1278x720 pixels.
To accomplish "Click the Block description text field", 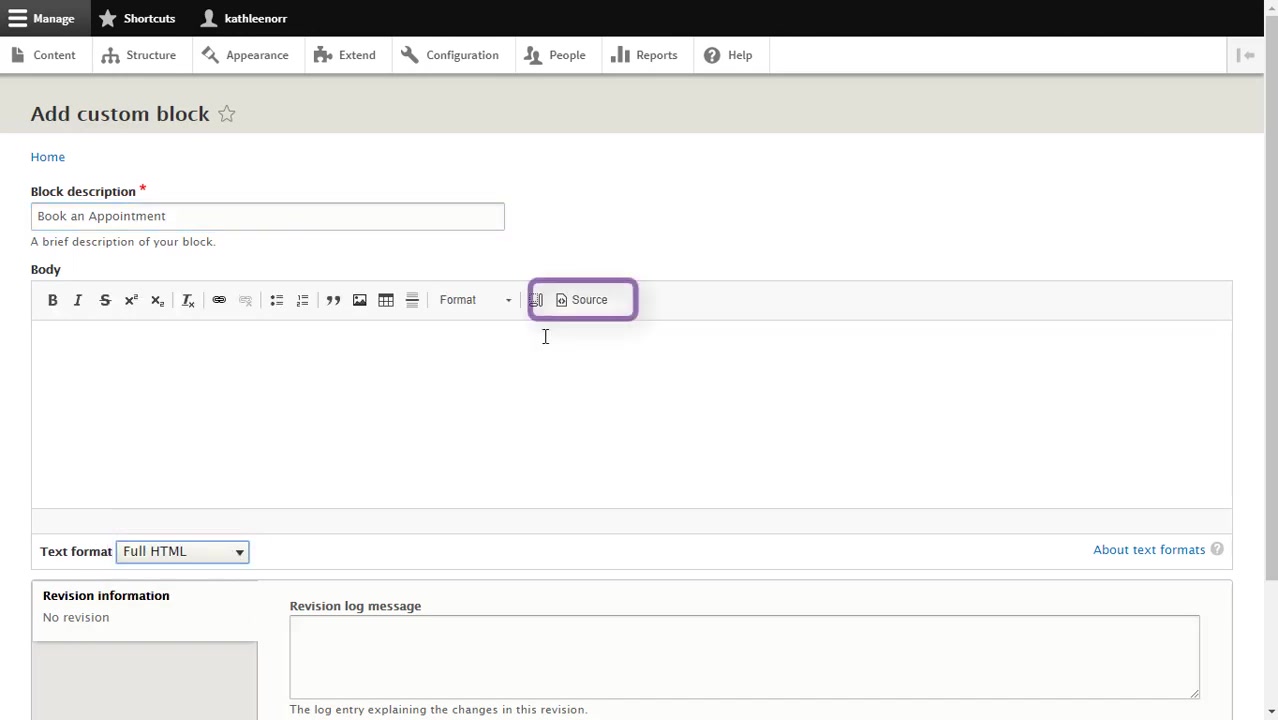I will click(267, 216).
